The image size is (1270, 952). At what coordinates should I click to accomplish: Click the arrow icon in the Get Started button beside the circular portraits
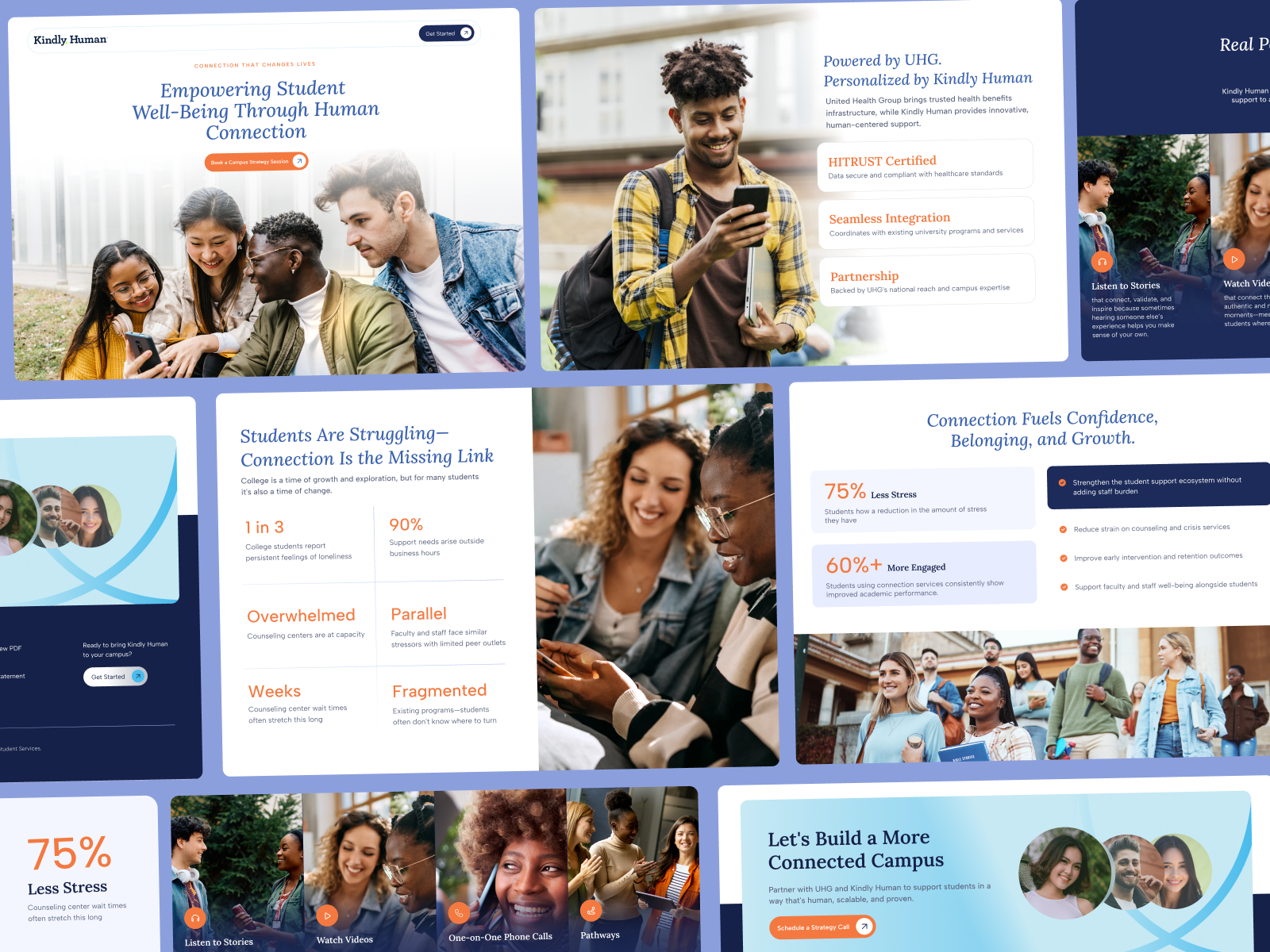pyautogui.click(x=138, y=676)
